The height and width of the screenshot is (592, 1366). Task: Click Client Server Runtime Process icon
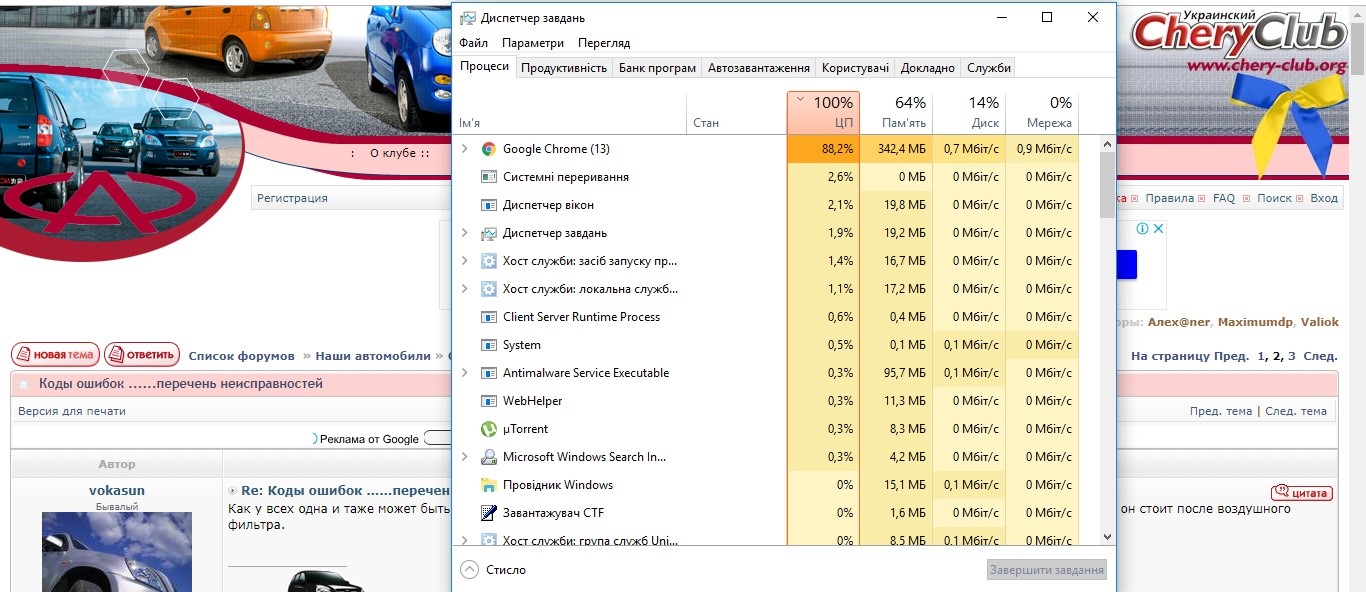click(488, 317)
